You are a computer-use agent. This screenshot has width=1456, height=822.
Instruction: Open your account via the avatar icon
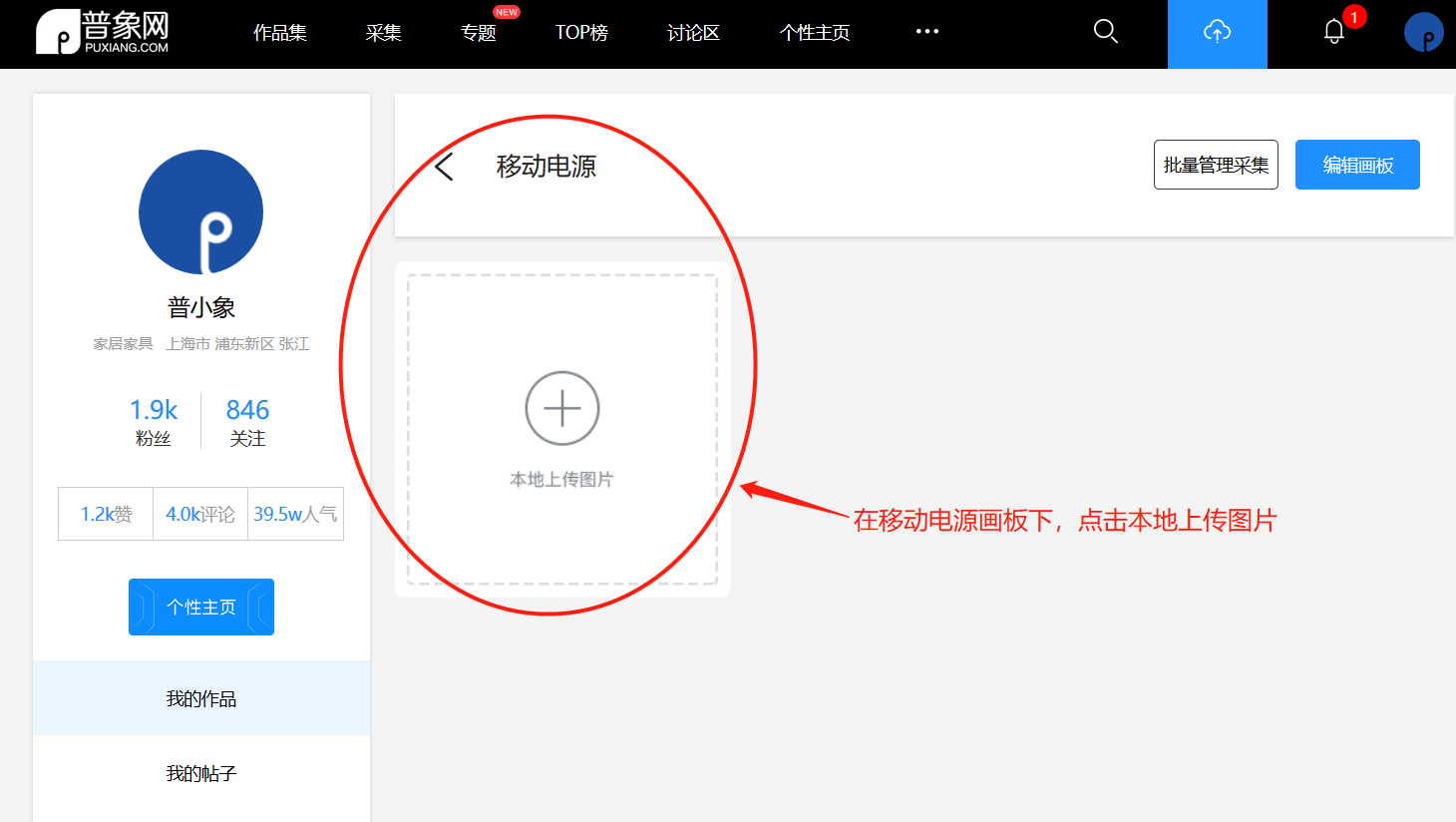coord(1424,31)
